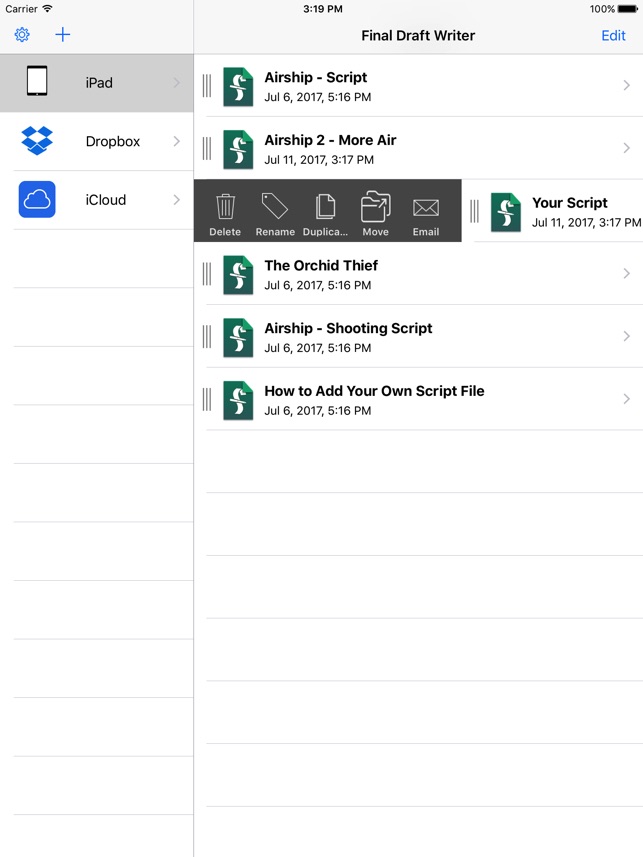Click date under Airship - Script

[318, 97]
